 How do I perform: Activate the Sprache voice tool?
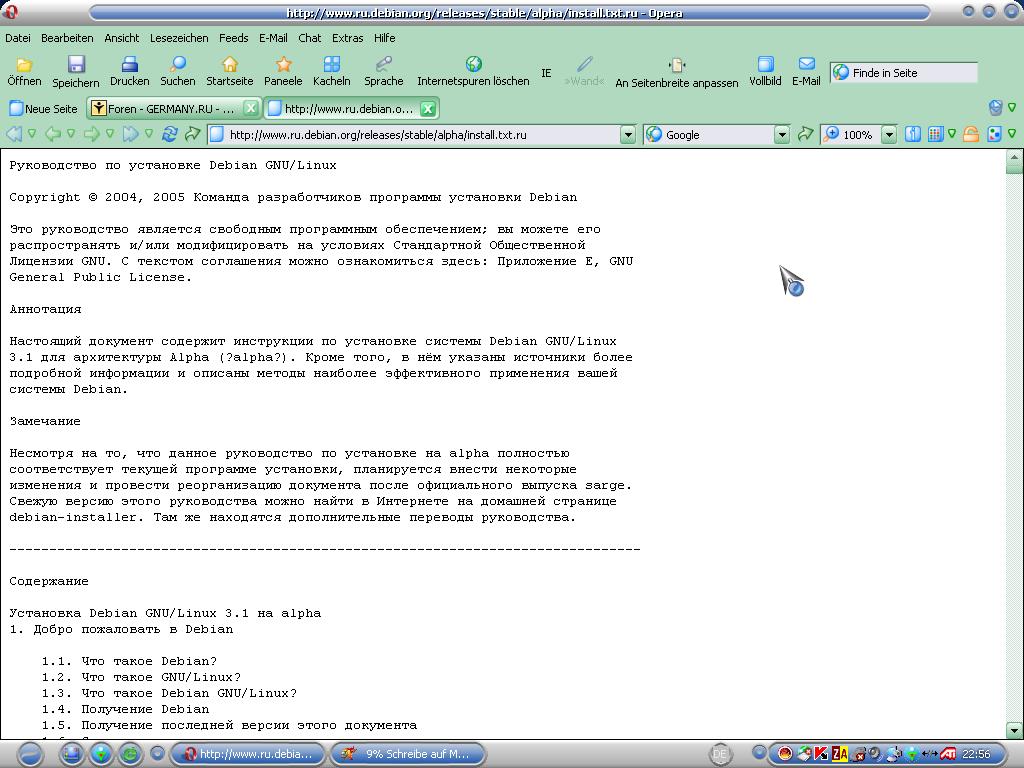(383, 72)
